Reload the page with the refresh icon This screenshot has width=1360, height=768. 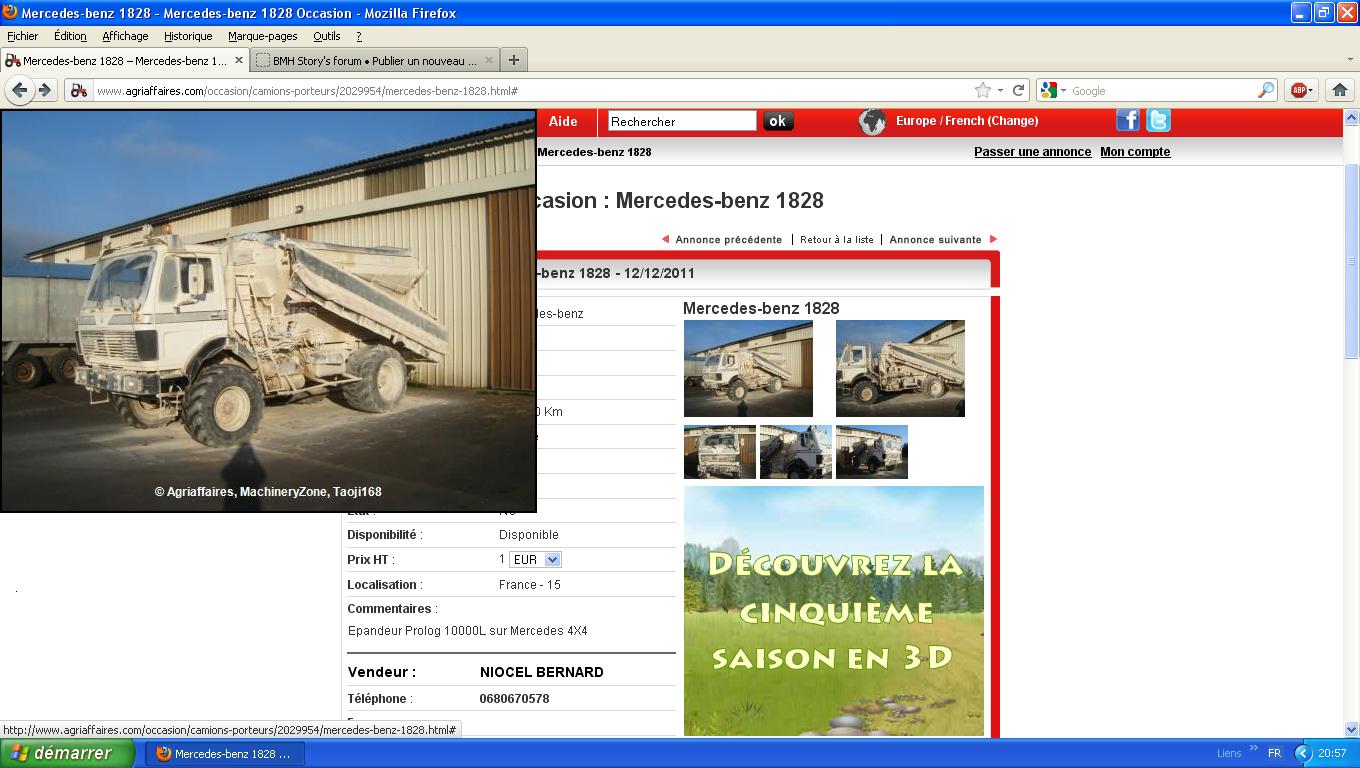pyautogui.click(x=1018, y=90)
